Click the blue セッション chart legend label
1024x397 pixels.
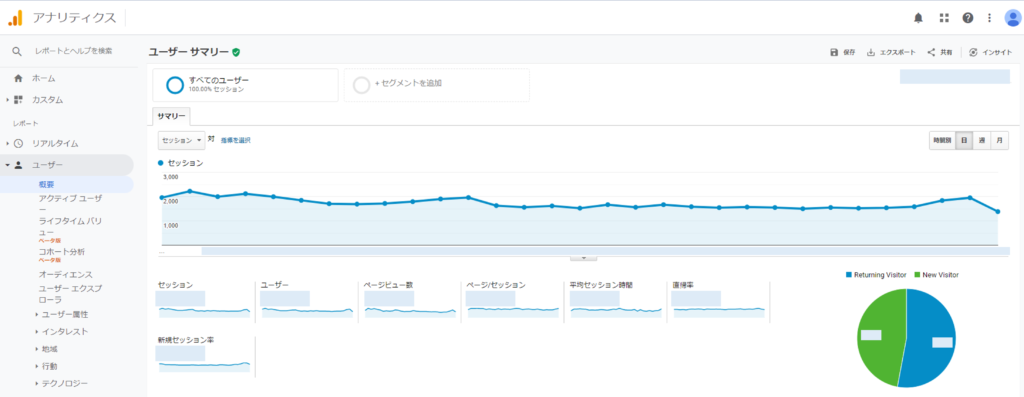point(185,163)
